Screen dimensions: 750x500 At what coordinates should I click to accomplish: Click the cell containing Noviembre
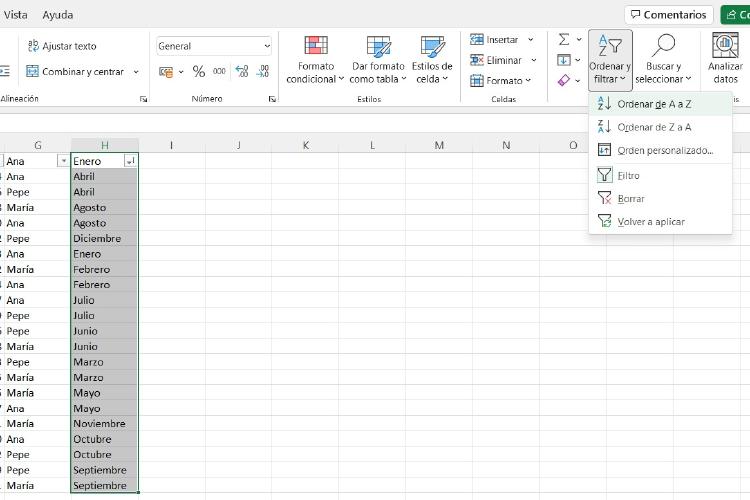coord(104,423)
